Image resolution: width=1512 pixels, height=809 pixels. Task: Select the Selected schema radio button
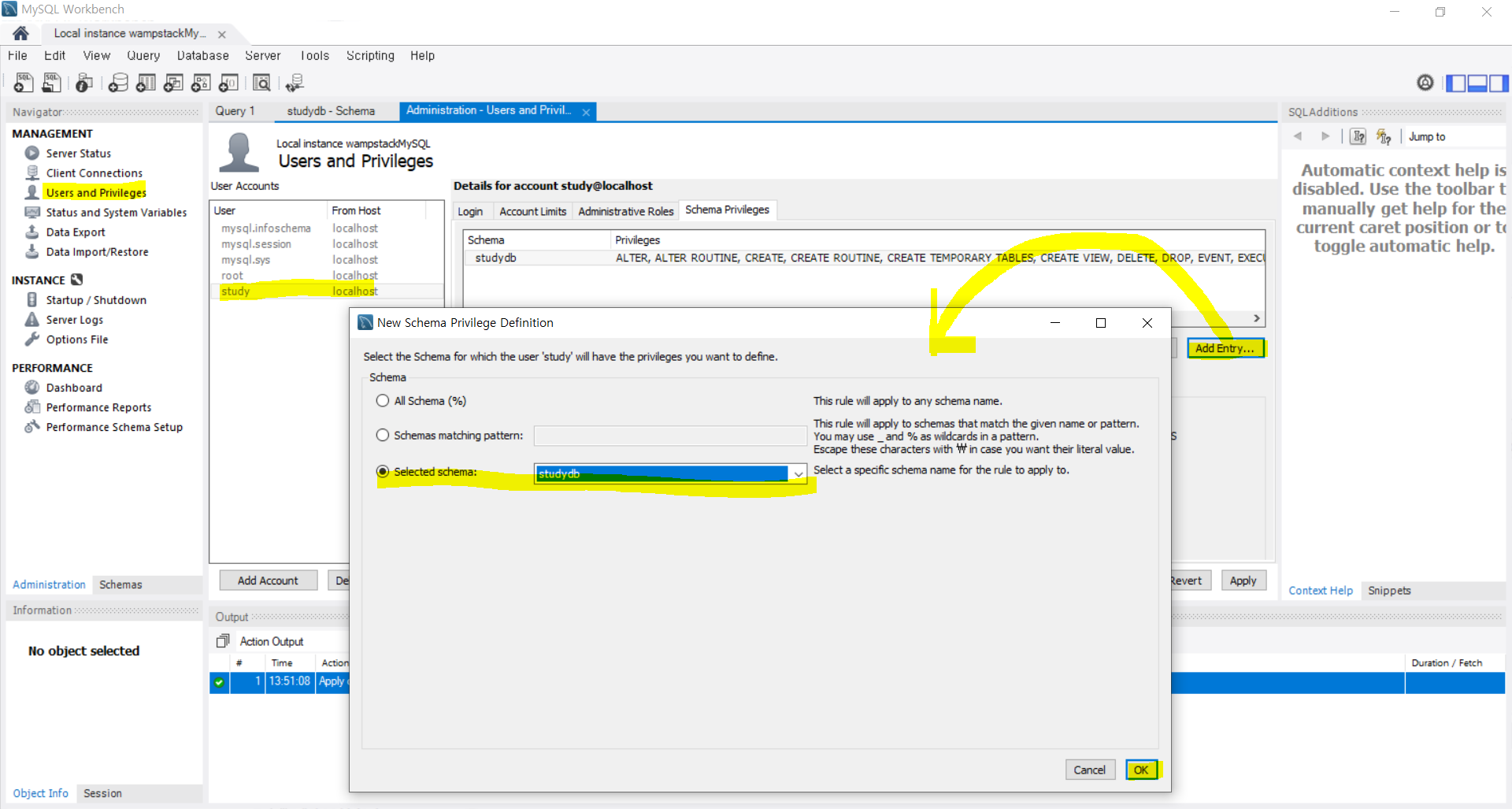pyautogui.click(x=383, y=472)
